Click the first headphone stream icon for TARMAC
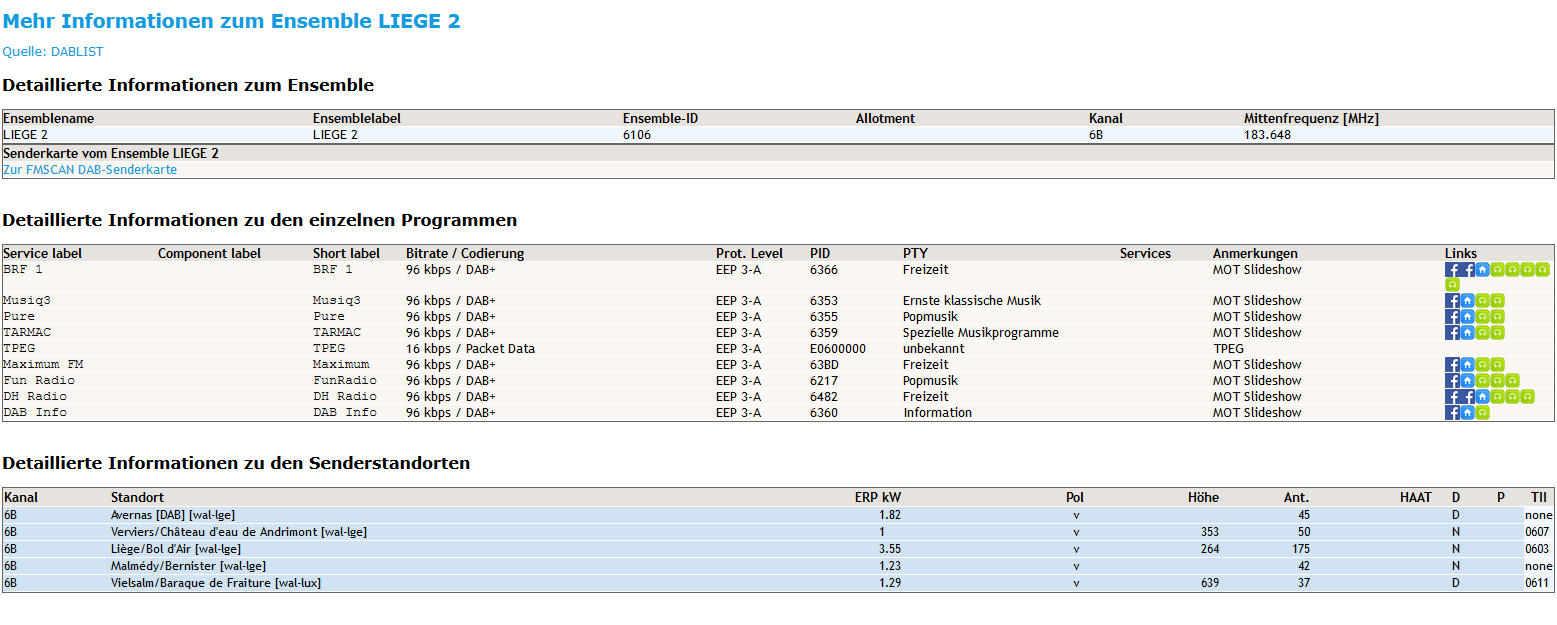 [1482, 333]
